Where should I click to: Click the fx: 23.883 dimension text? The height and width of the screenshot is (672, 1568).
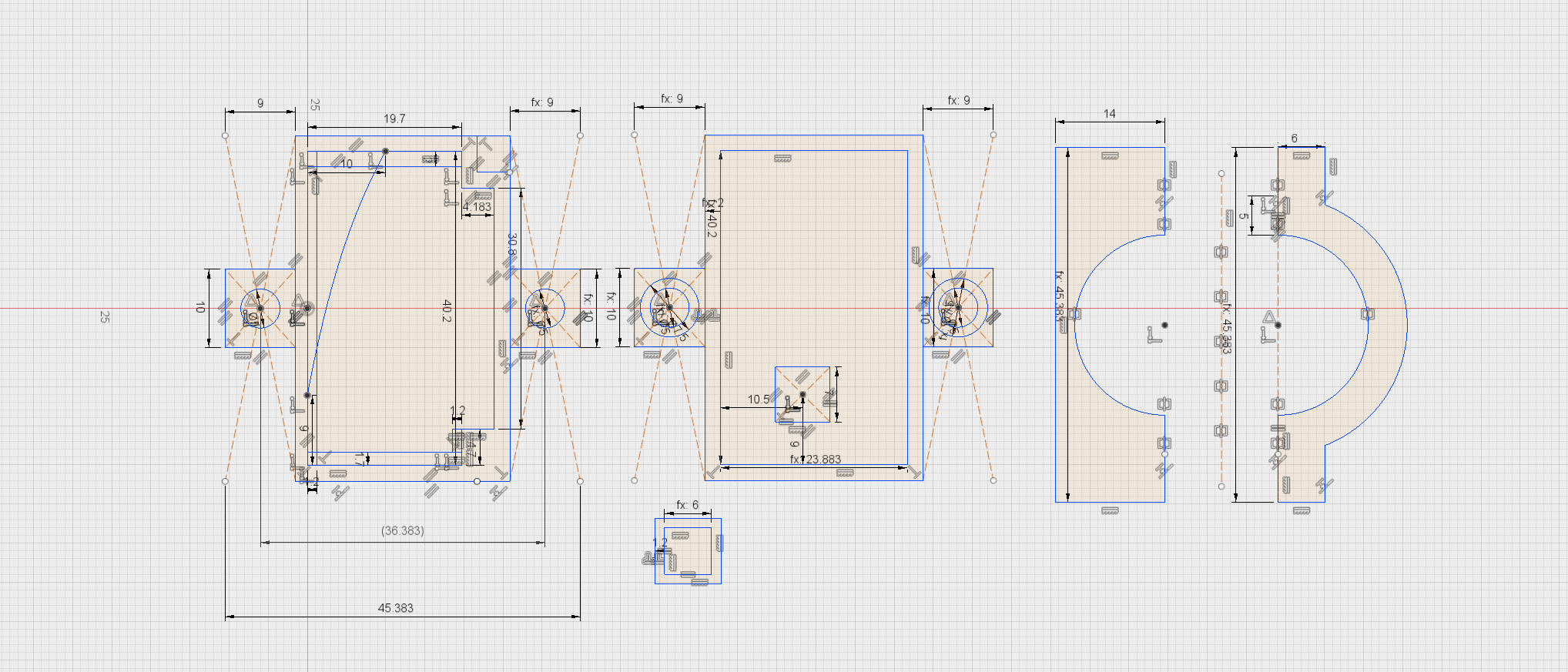(x=816, y=460)
